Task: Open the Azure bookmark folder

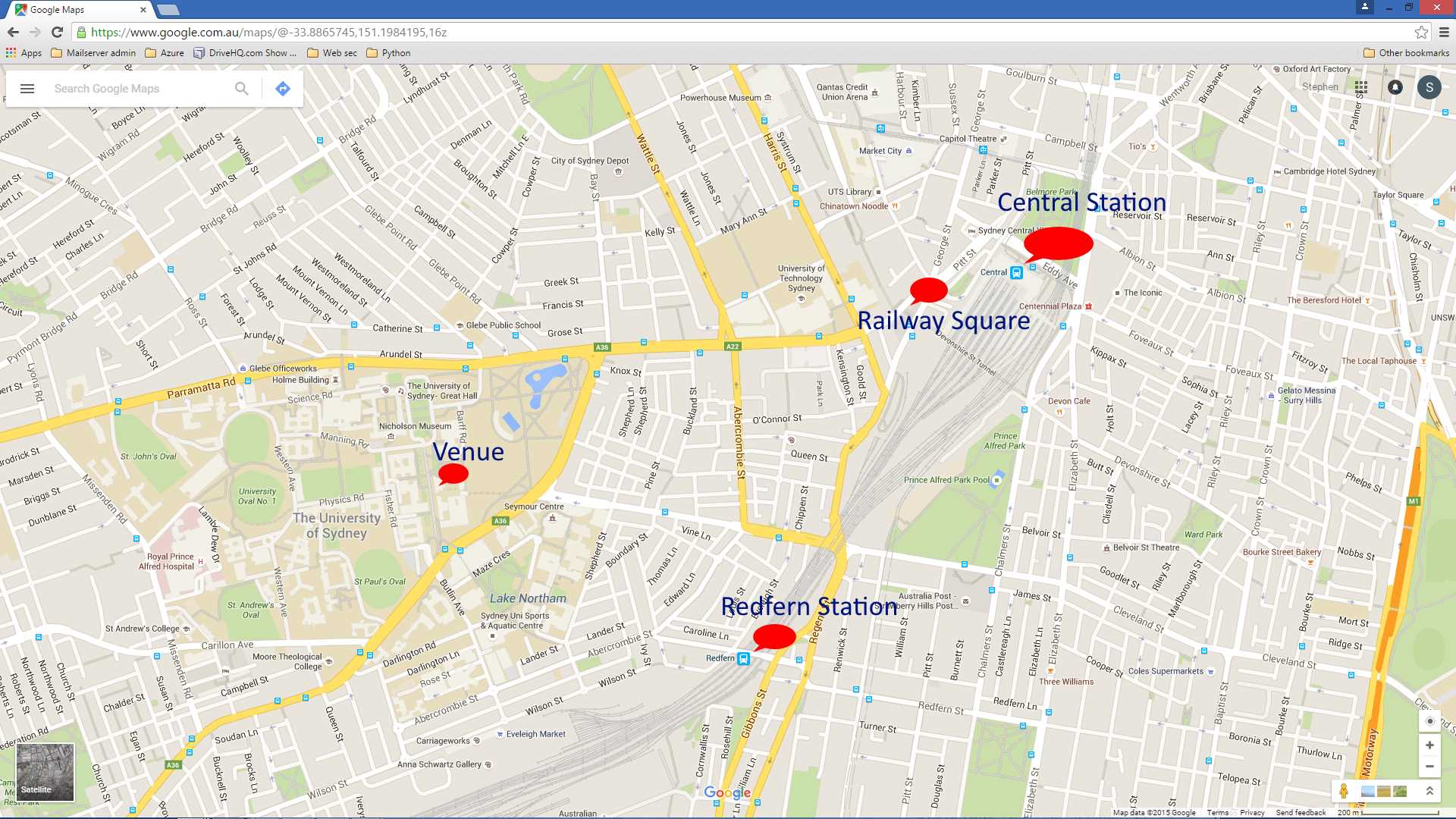Action: [165, 53]
